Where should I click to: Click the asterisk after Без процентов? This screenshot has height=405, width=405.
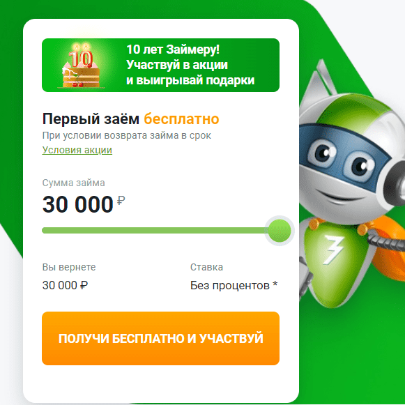275,284
